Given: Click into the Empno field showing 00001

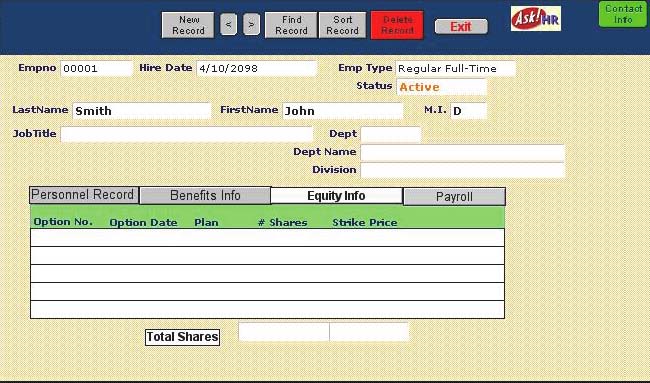Looking at the screenshot, I should click(x=96, y=68).
